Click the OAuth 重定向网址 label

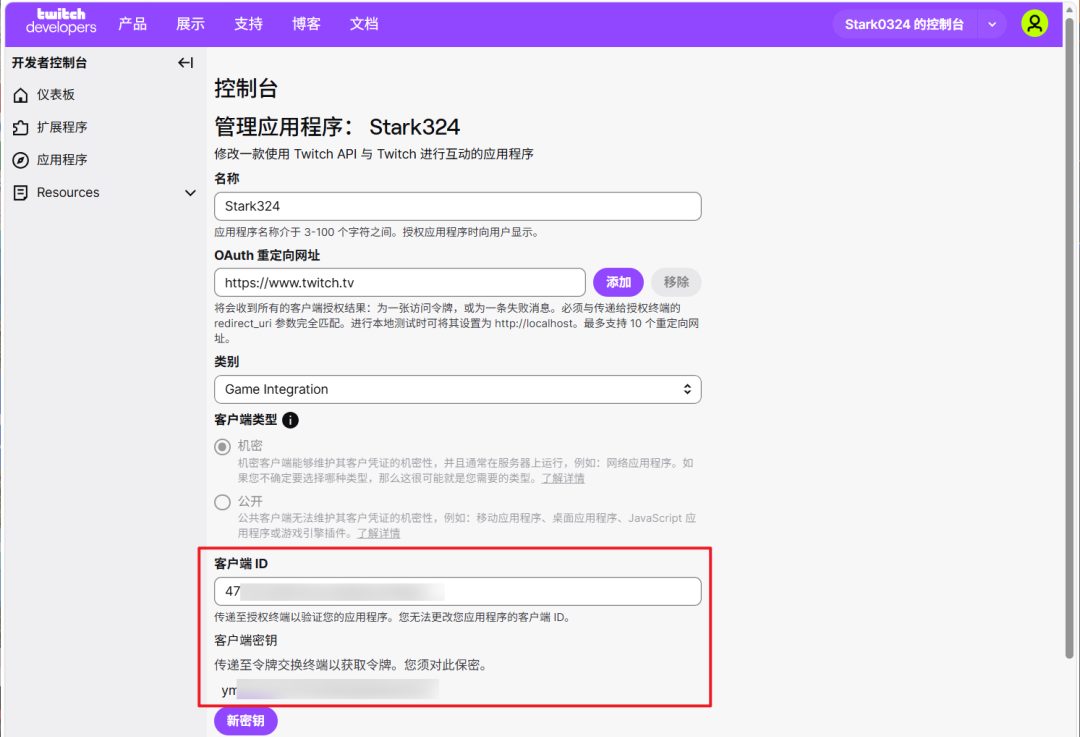[x=267, y=256]
